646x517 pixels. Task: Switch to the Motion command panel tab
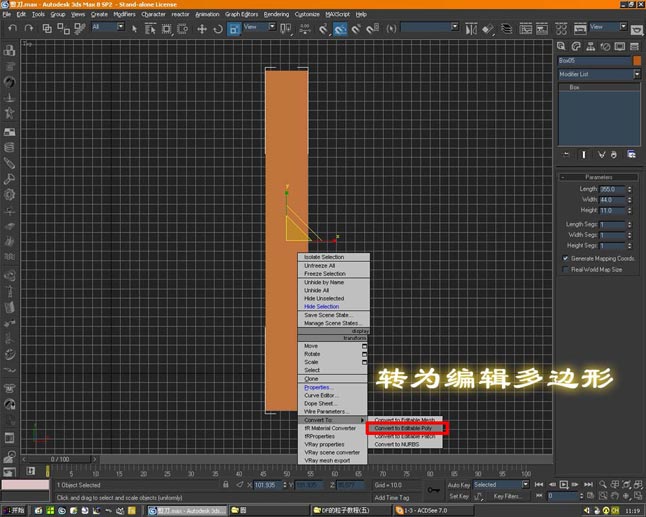605,46
